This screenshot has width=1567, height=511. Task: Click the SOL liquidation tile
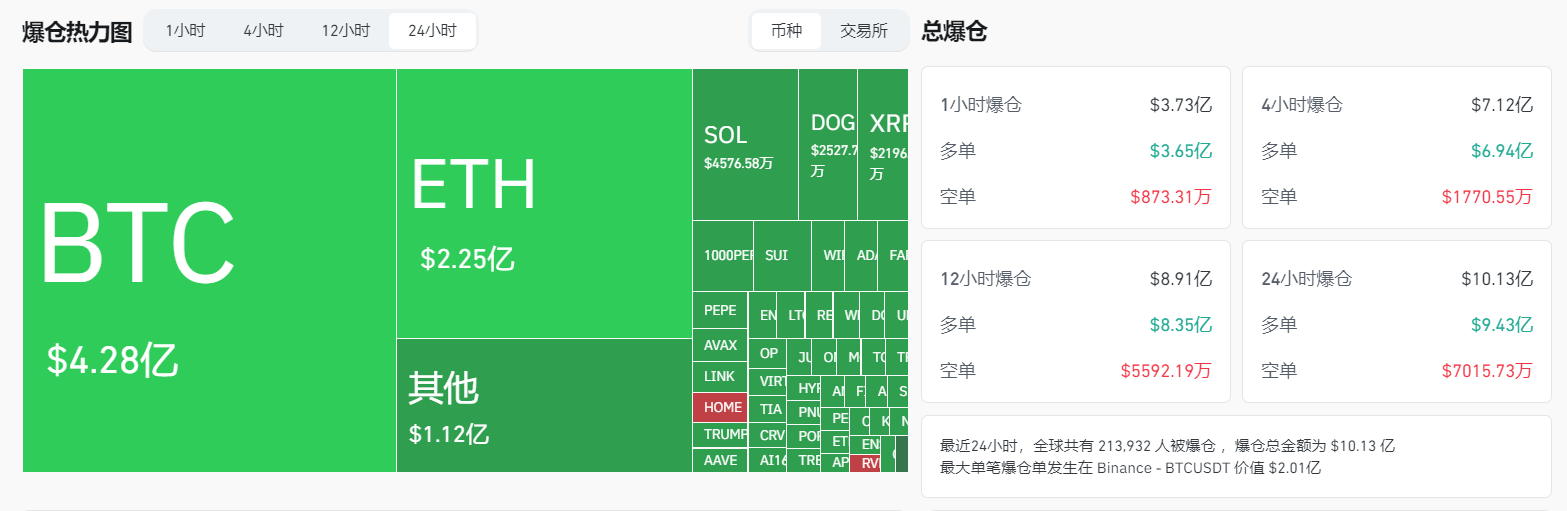(745, 145)
